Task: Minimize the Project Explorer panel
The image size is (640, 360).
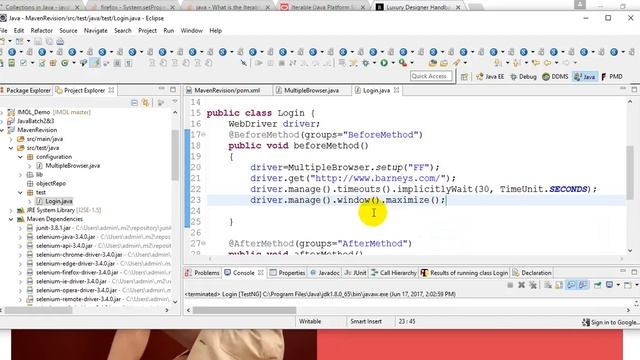Action: pos(162,89)
